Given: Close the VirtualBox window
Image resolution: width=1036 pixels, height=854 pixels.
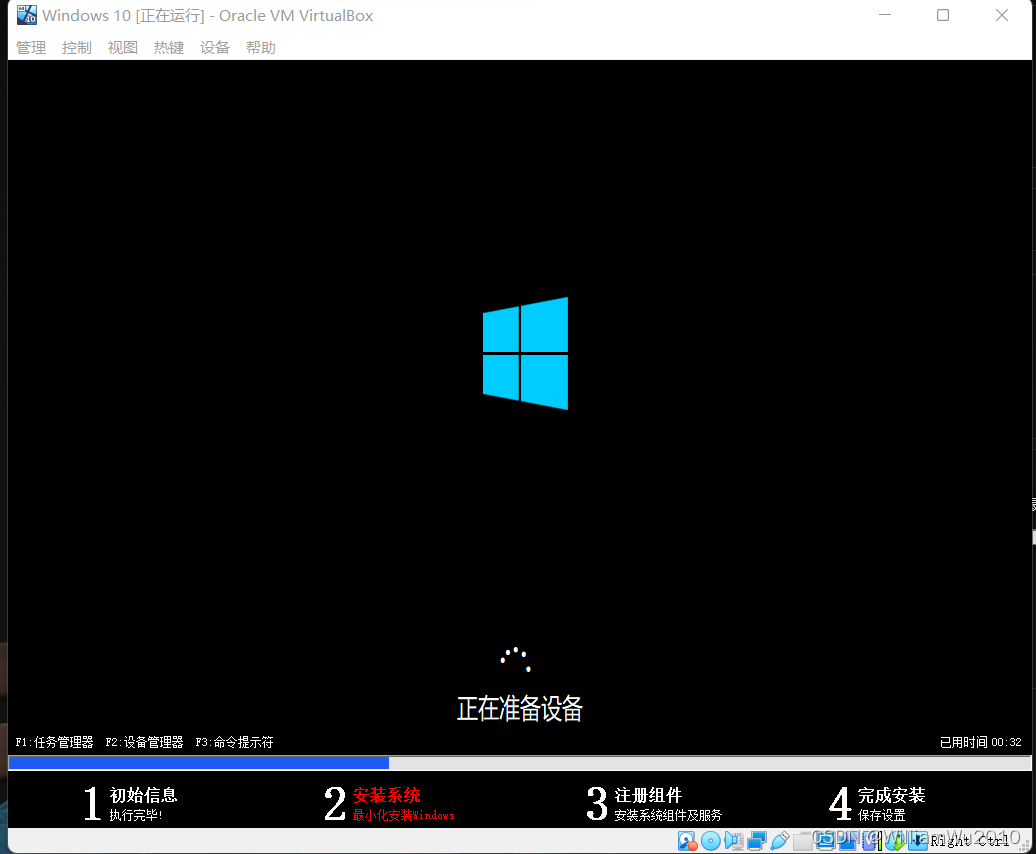Looking at the screenshot, I should 1002,15.
